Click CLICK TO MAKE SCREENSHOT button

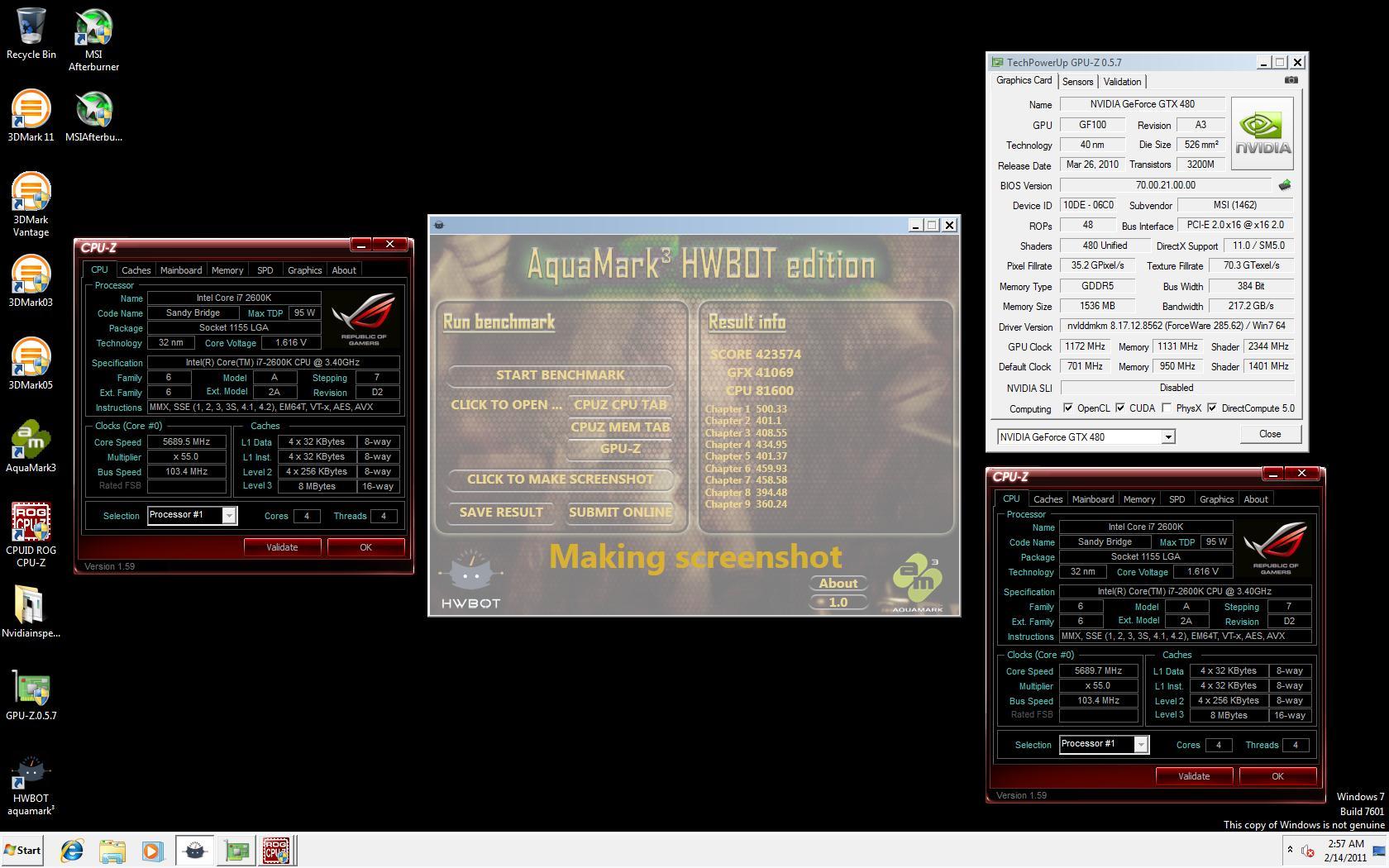pos(560,479)
